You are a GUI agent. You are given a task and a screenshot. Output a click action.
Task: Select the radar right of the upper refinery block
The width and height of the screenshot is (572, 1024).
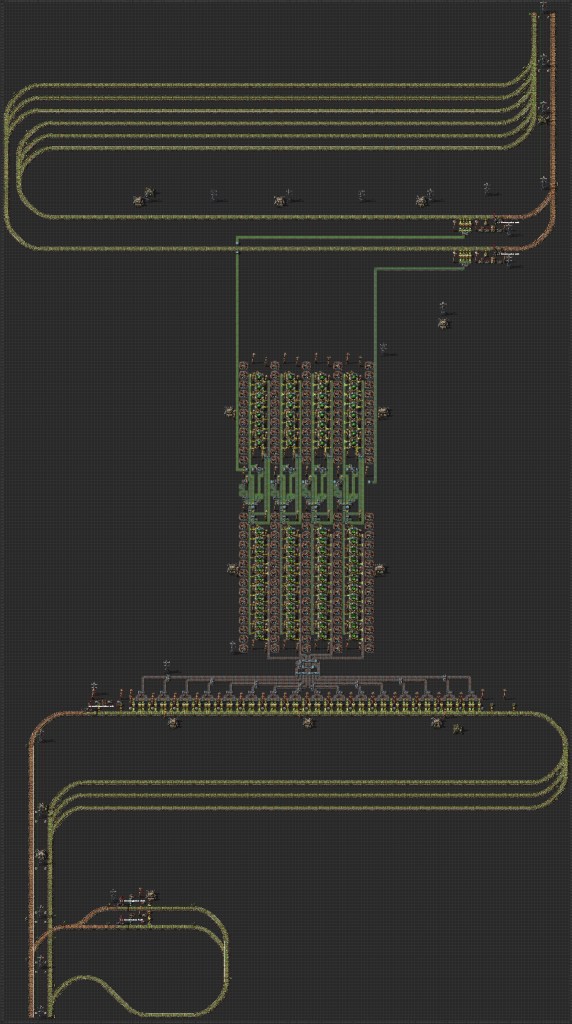point(383,411)
